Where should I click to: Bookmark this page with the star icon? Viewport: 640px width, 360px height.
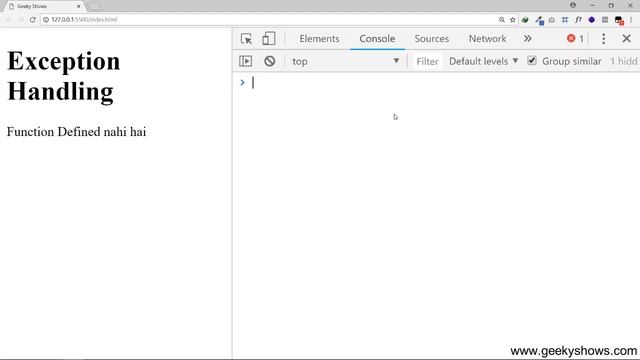513,20
